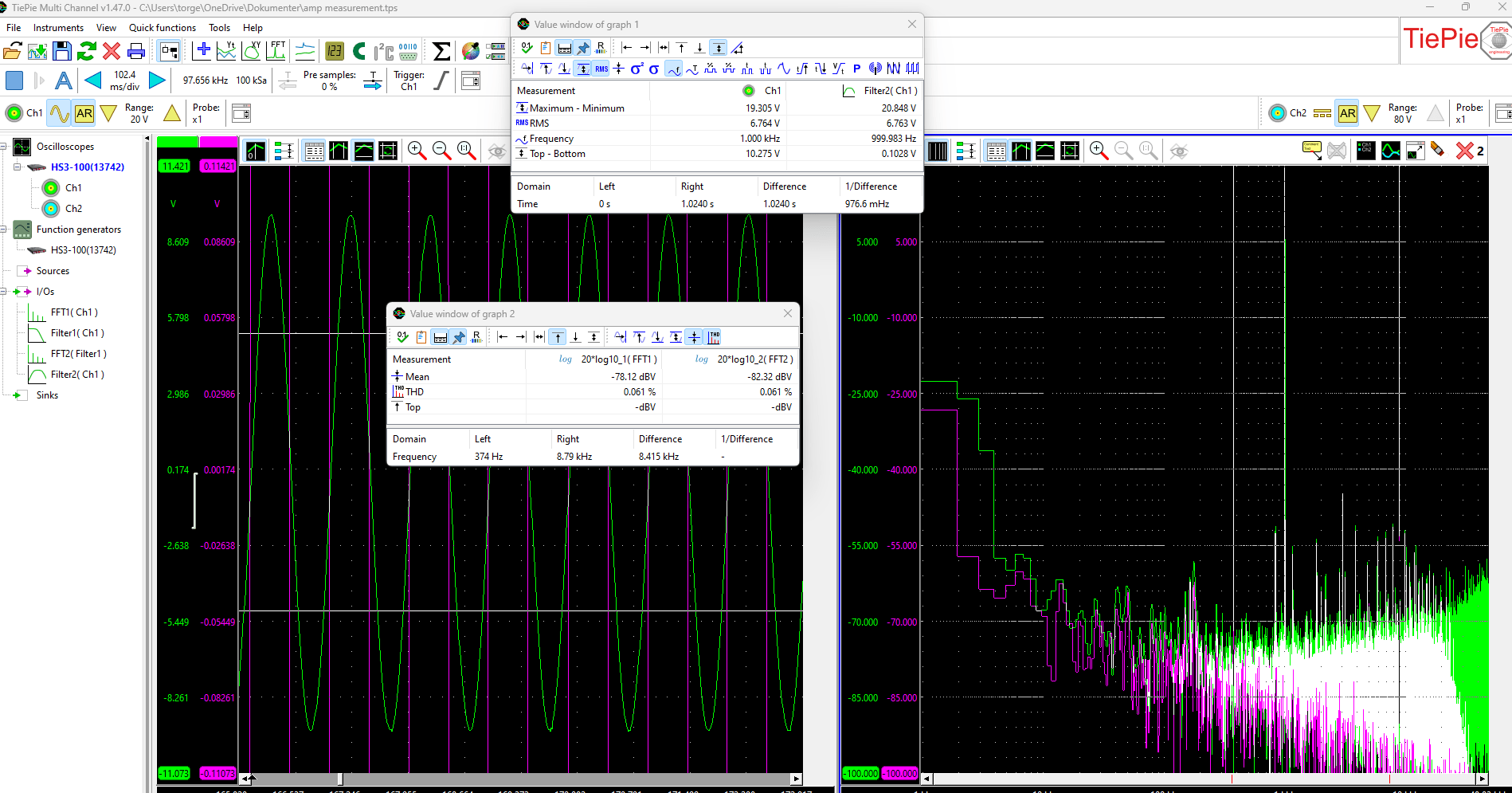Toggle the object tree view icon
Image resolution: width=1512 pixels, height=793 pixels.
click(170, 52)
